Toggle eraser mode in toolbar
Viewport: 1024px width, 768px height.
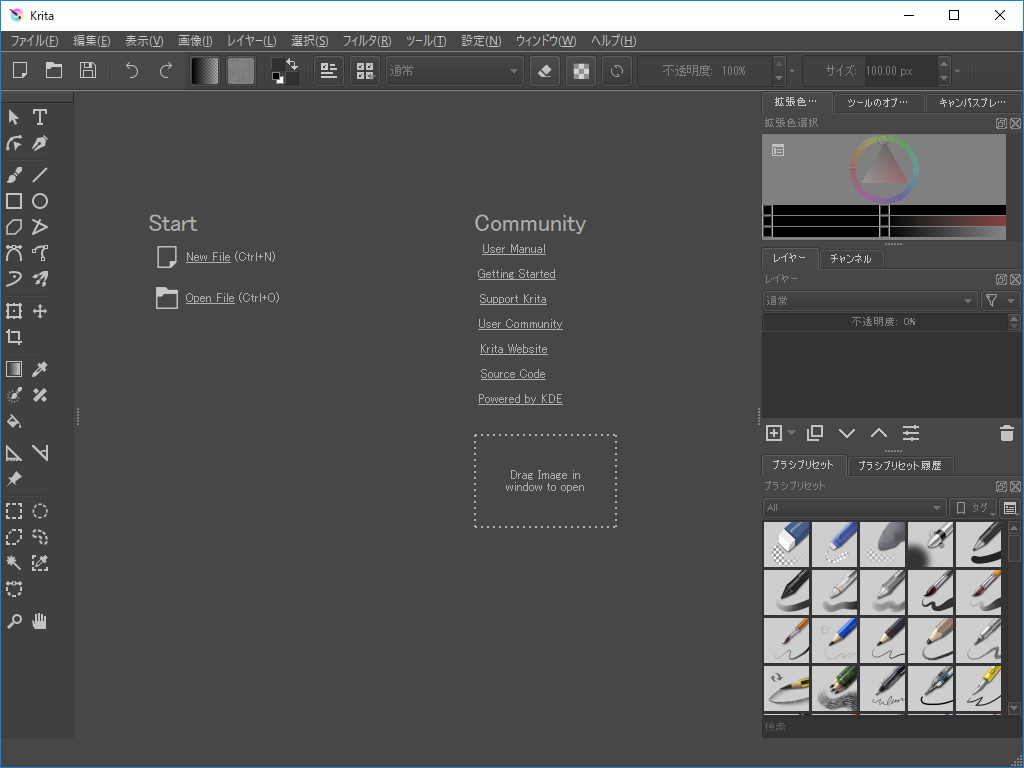point(544,71)
